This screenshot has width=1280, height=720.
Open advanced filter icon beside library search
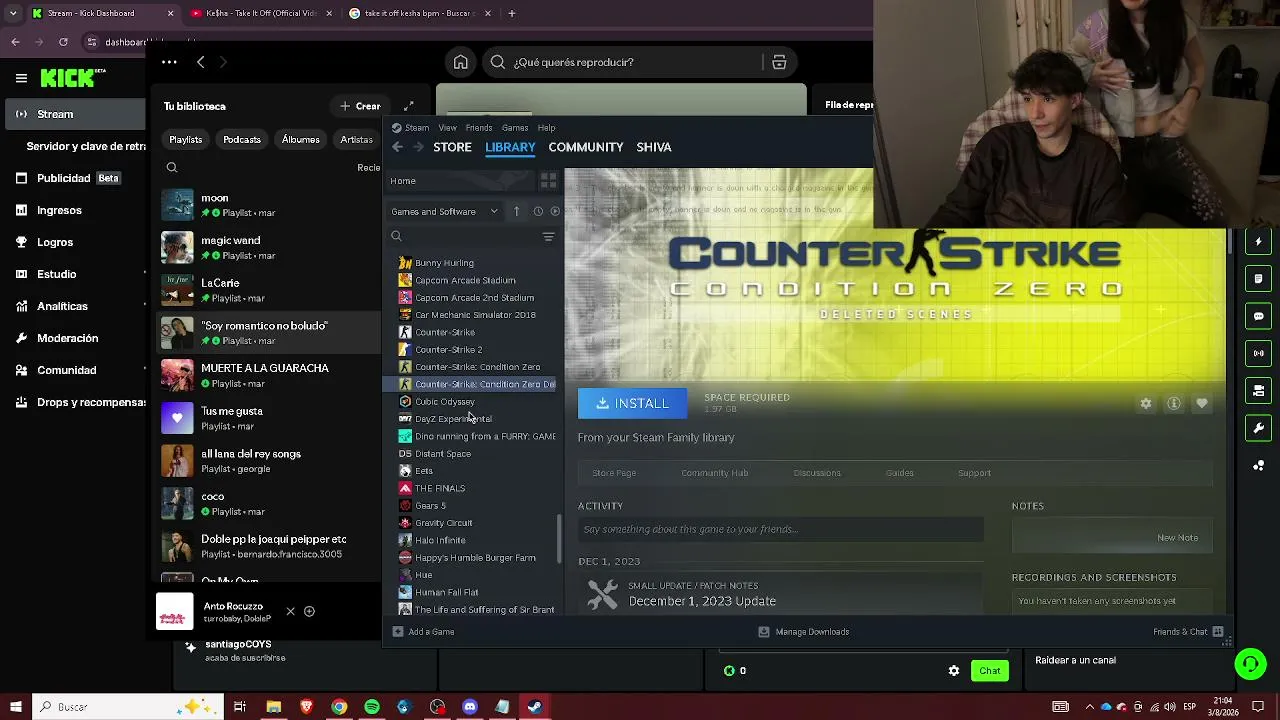[548, 237]
